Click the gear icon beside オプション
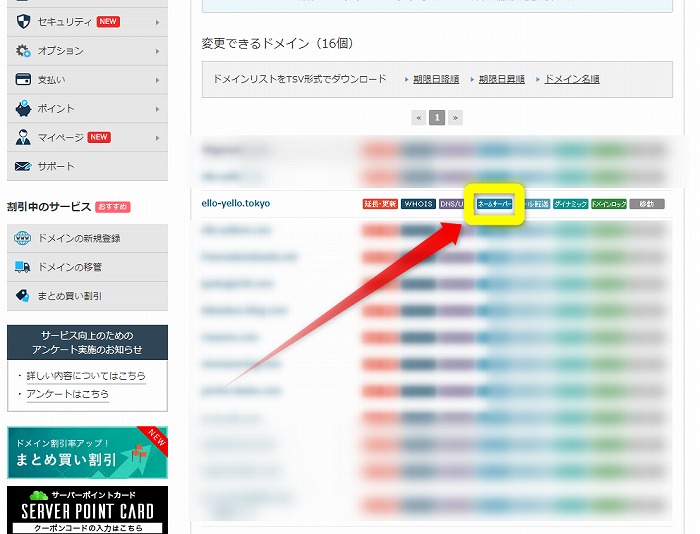The image size is (700, 534). pos(23,50)
